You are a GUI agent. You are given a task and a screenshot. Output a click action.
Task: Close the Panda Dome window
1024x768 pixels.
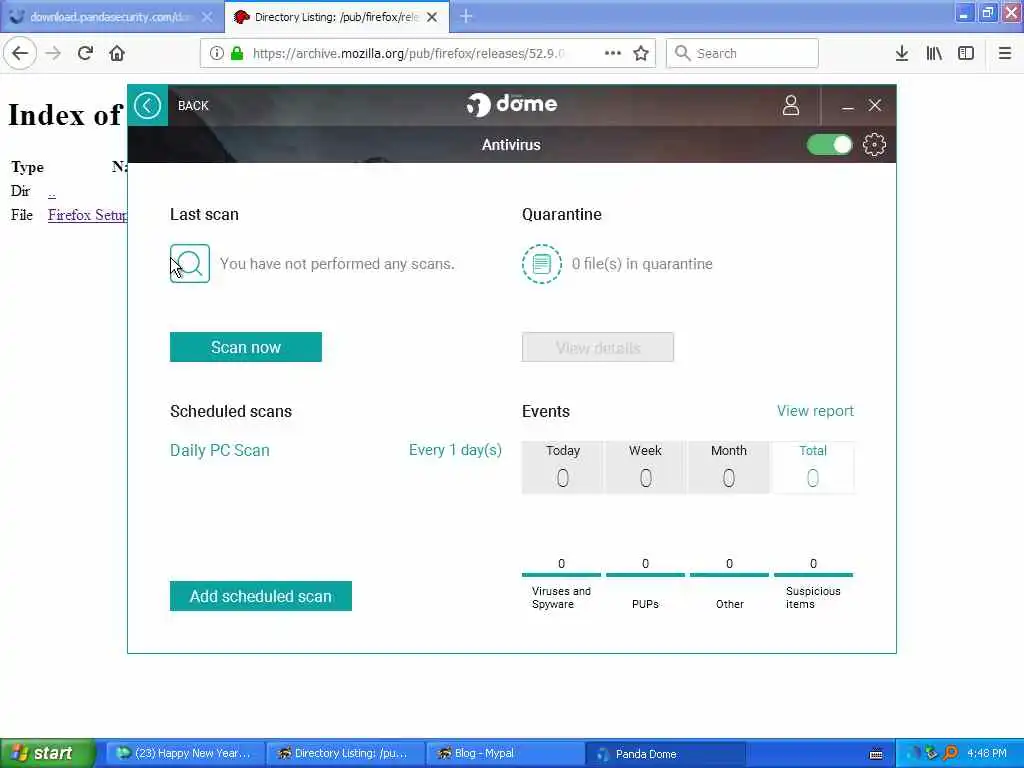pos(875,105)
